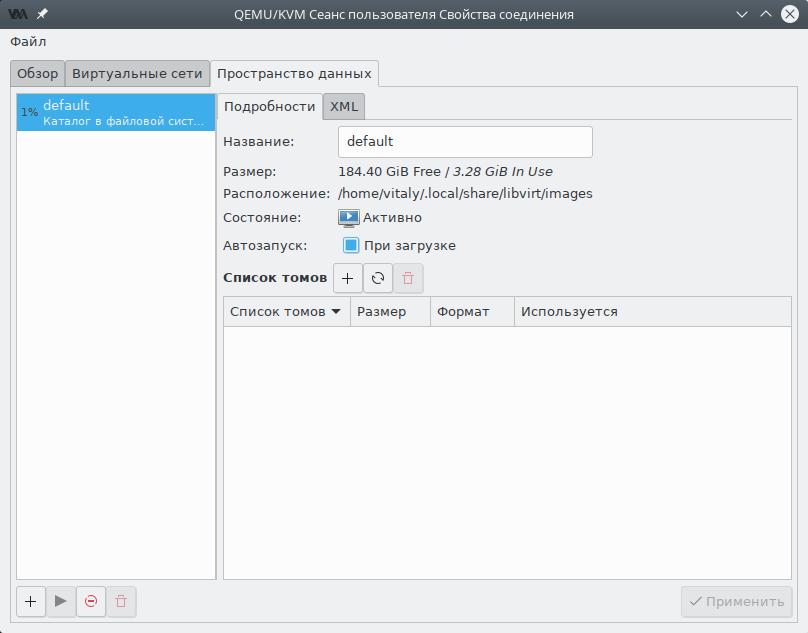The height and width of the screenshot is (633, 808).
Task: Toggle the autostart 'При загрузке' checkbox
Action: click(351, 245)
